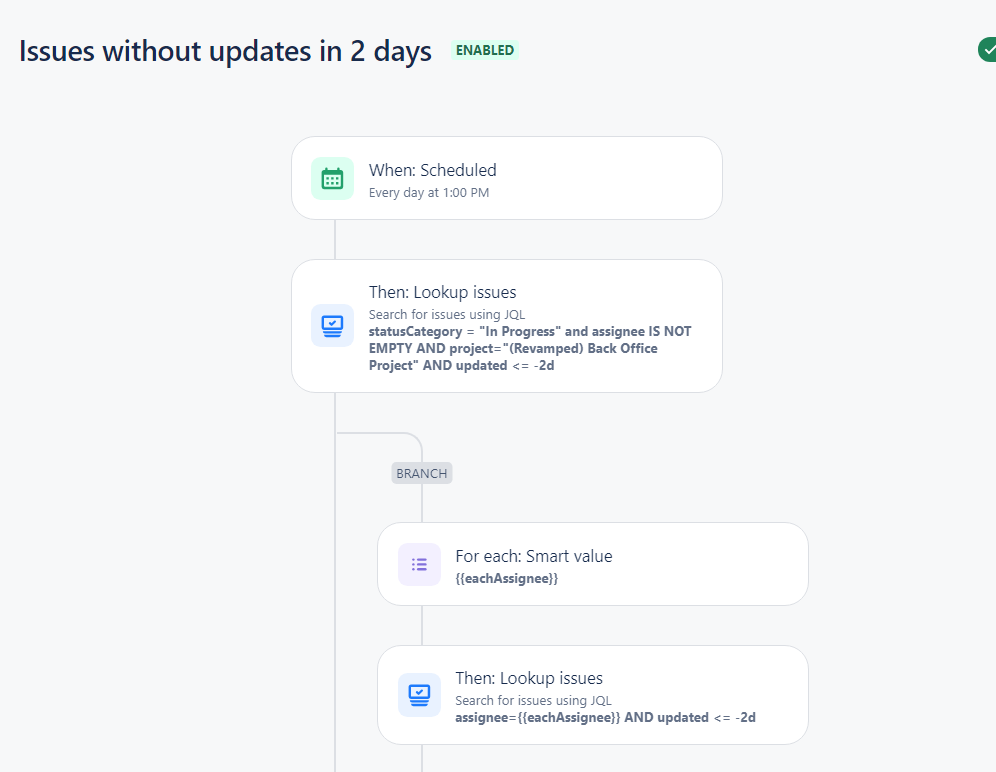Click the For each branch list icon
996x772 pixels.
tap(418, 564)
